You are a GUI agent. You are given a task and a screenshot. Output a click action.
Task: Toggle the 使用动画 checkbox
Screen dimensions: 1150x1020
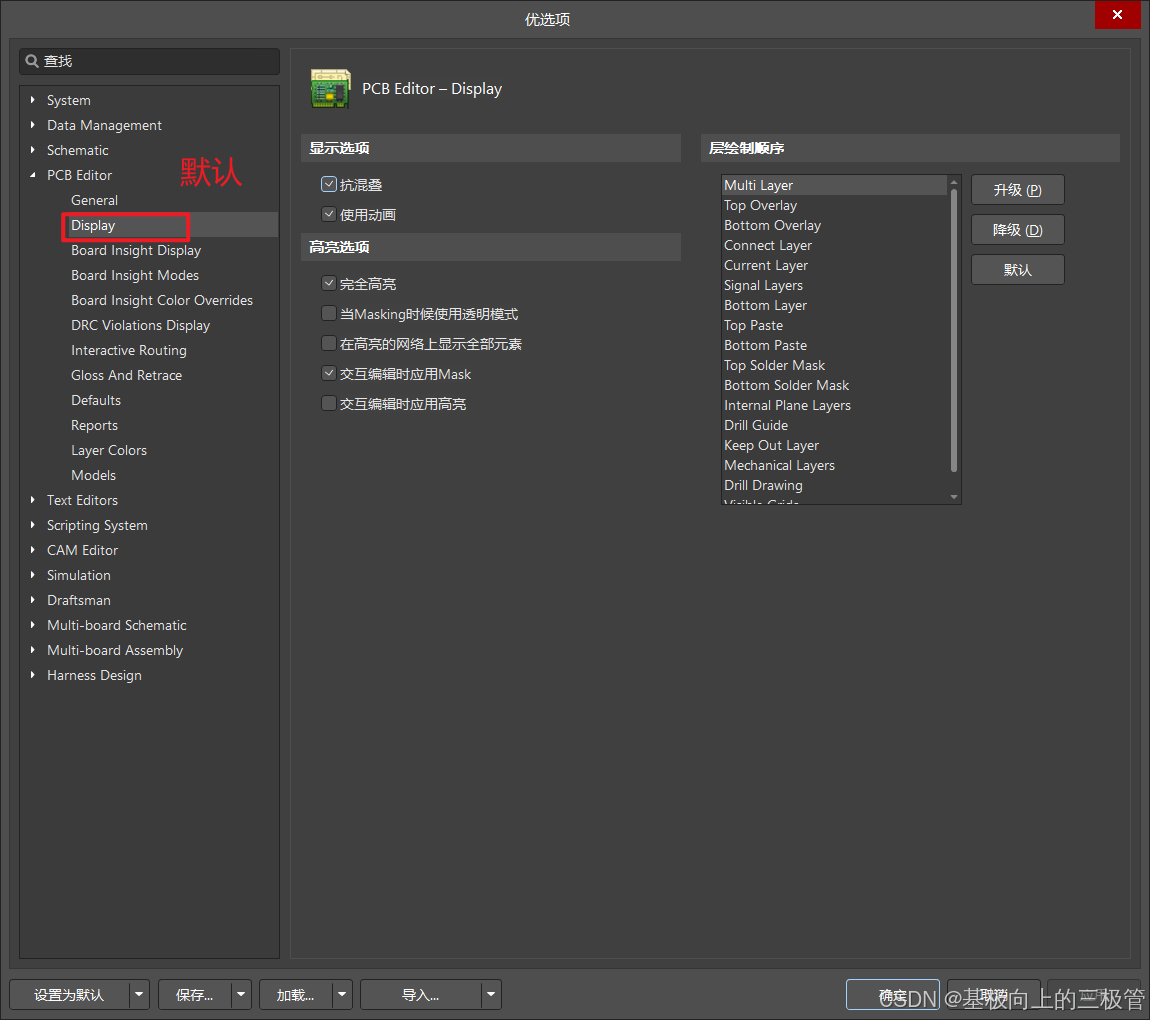pyautogui.click(x=329, y=214)
